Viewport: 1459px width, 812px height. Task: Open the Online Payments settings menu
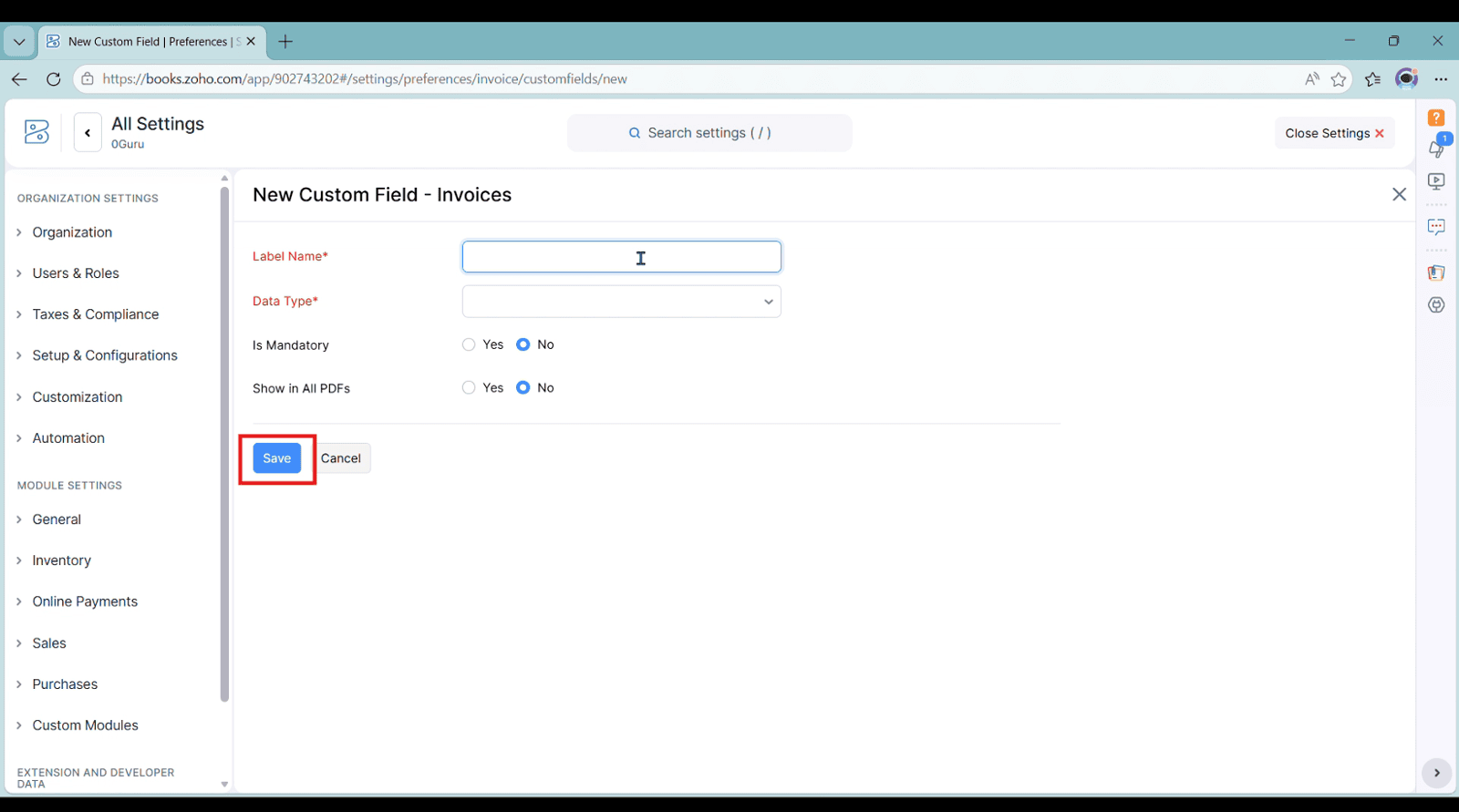point(85,601)
